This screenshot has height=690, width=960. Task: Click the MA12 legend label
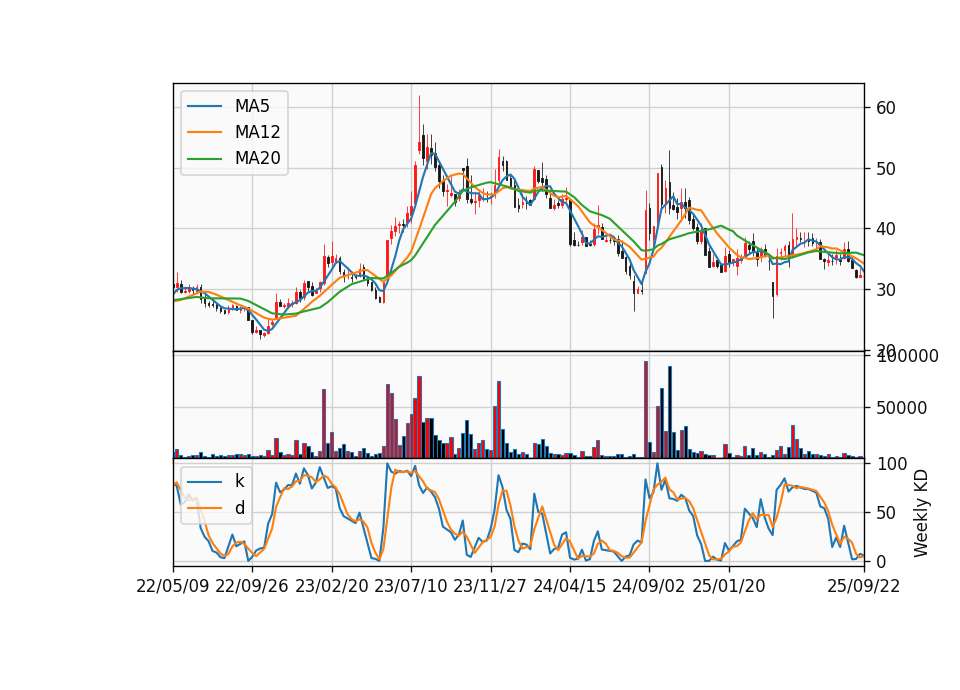257,132
